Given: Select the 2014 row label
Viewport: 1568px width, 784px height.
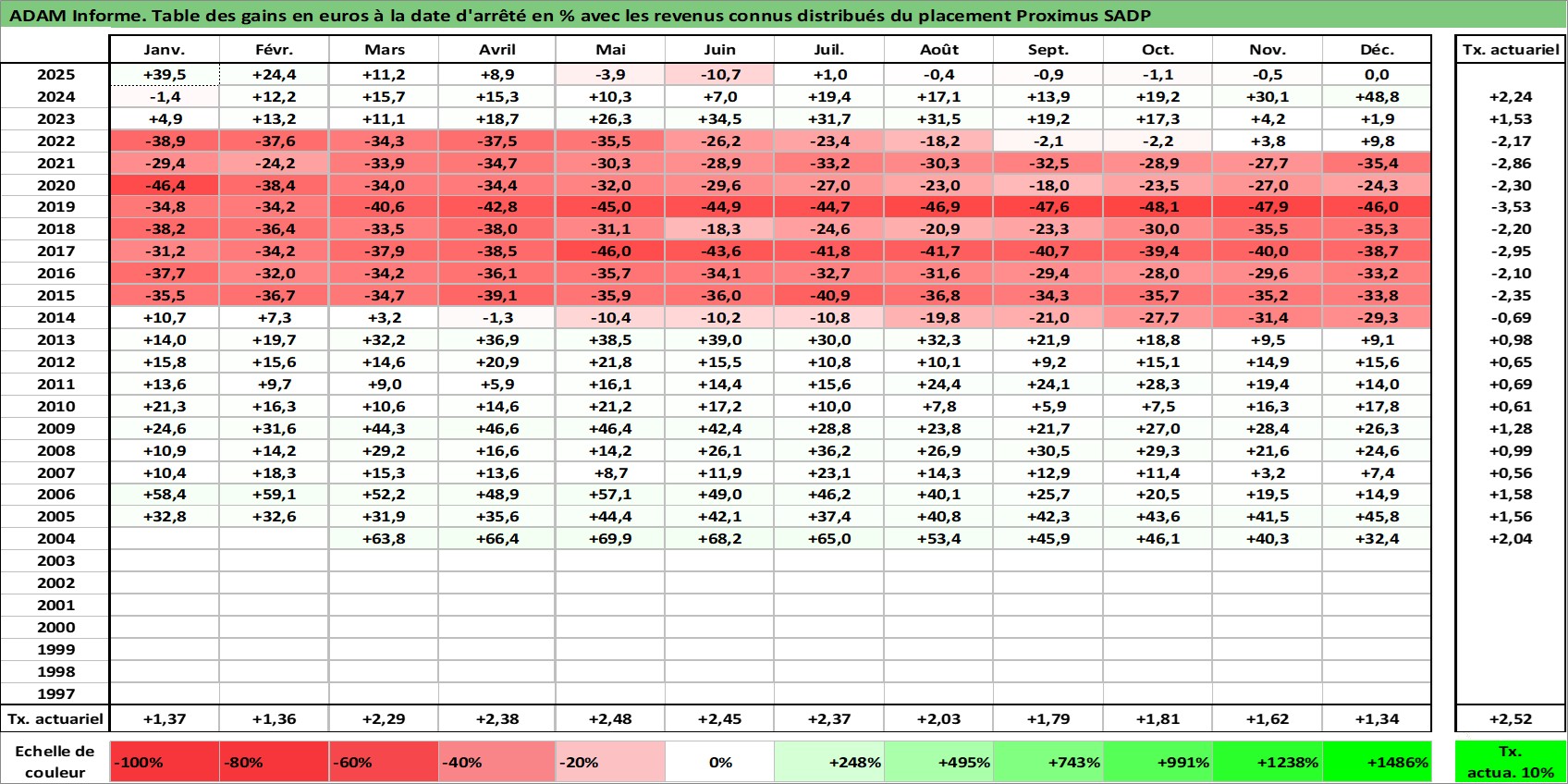Looking at the screenshot, I should (55, 318).
